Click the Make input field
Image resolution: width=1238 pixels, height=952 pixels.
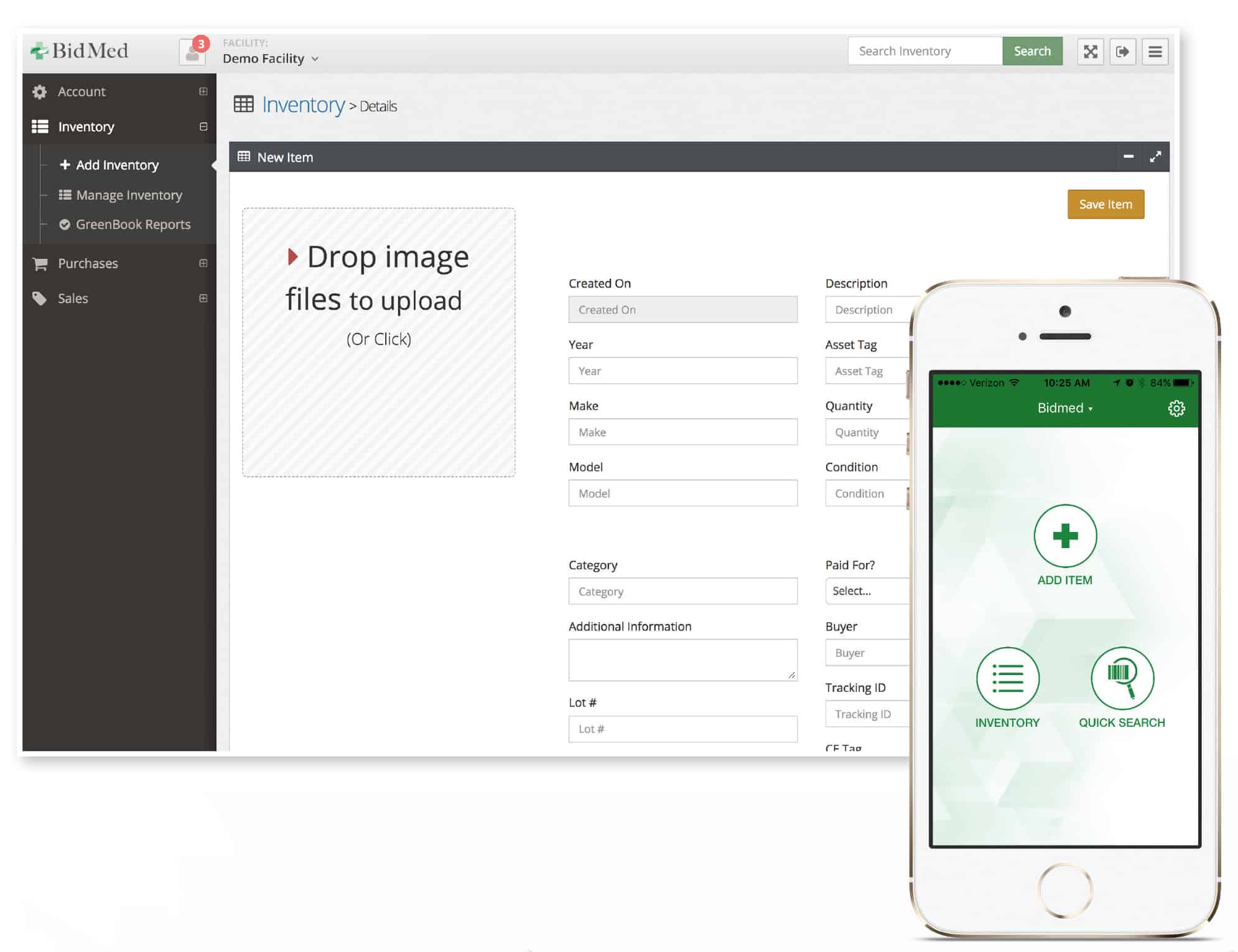pos(682,432)
